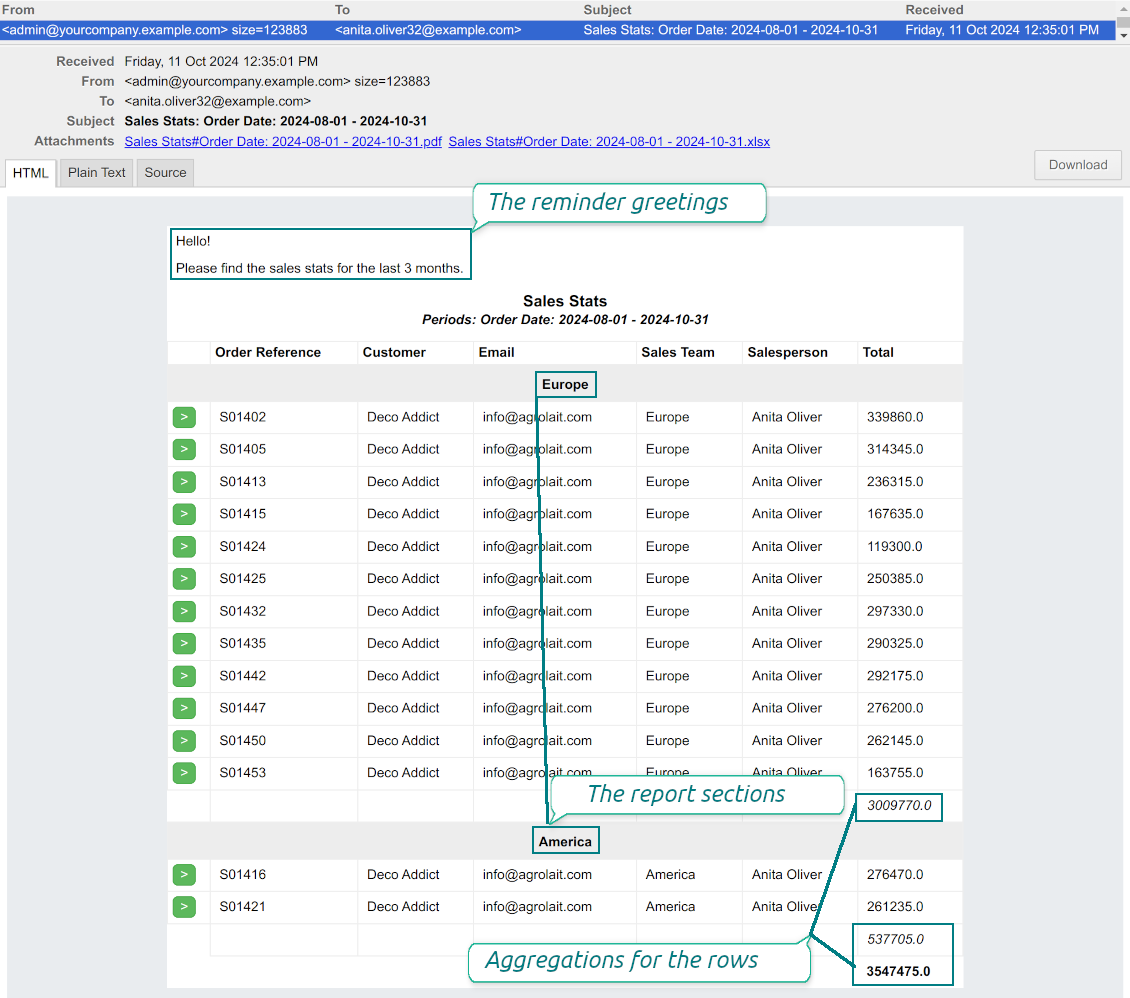Click the Periods Order Date subtitle
Viewport: 1130px width, 998px height.
565,320
